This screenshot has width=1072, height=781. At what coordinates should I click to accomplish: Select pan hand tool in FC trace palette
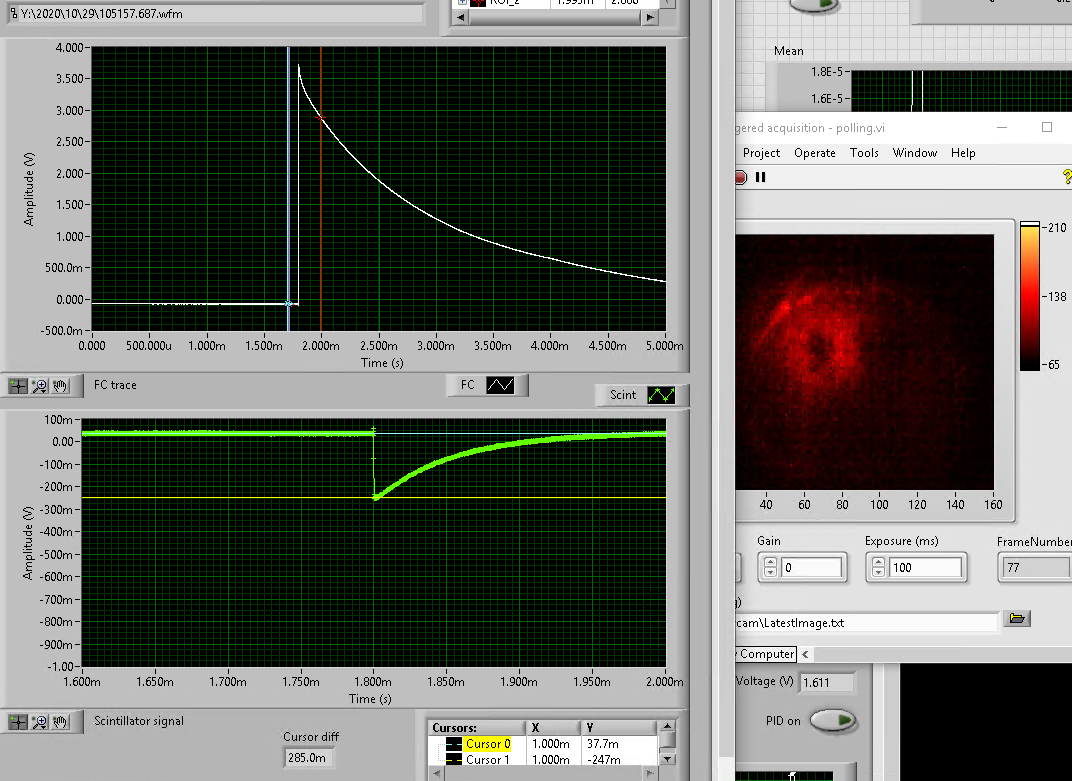(x=61, y=385)
